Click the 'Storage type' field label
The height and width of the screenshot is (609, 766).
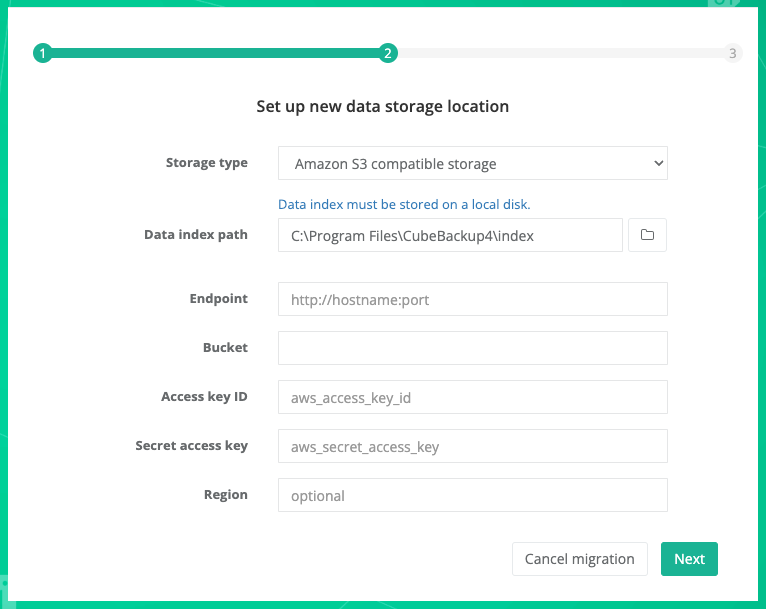(206, 163)
